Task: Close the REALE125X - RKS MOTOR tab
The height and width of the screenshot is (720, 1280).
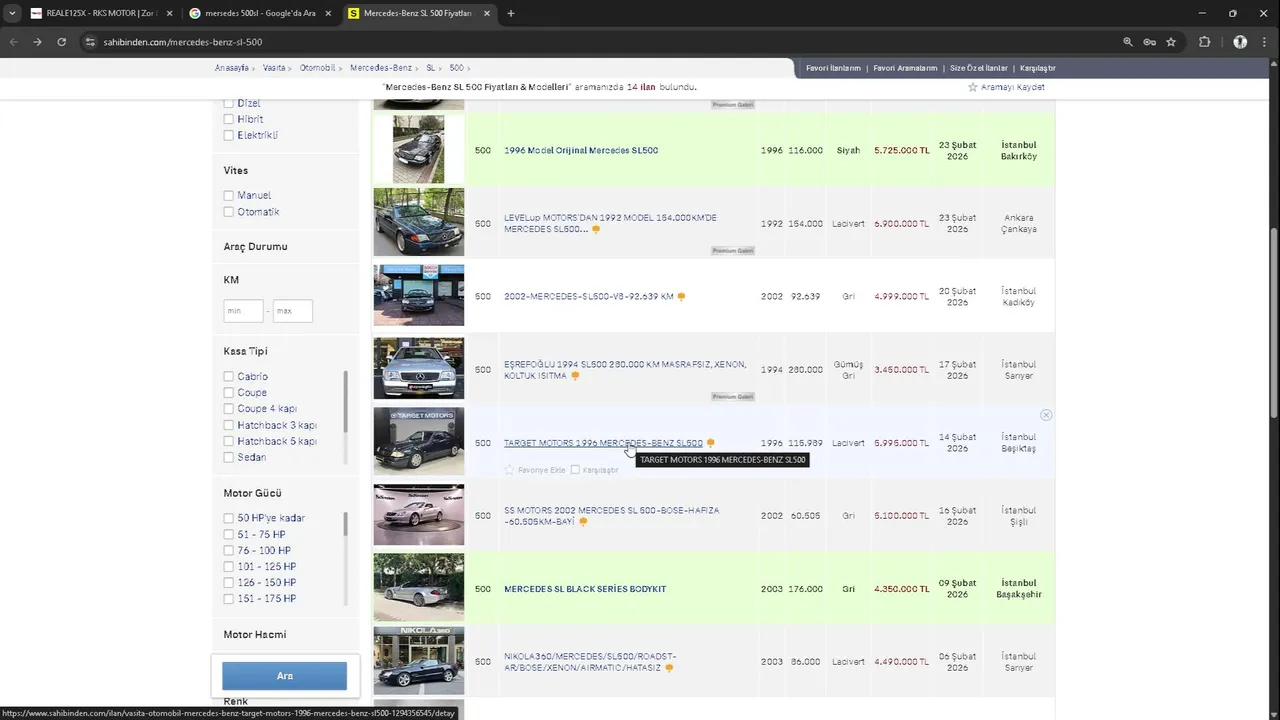Action: [x=169, y=13]
